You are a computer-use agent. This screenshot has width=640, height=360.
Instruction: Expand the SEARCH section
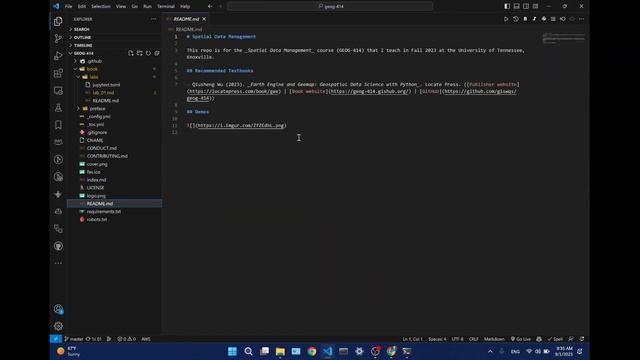(114, 29)
